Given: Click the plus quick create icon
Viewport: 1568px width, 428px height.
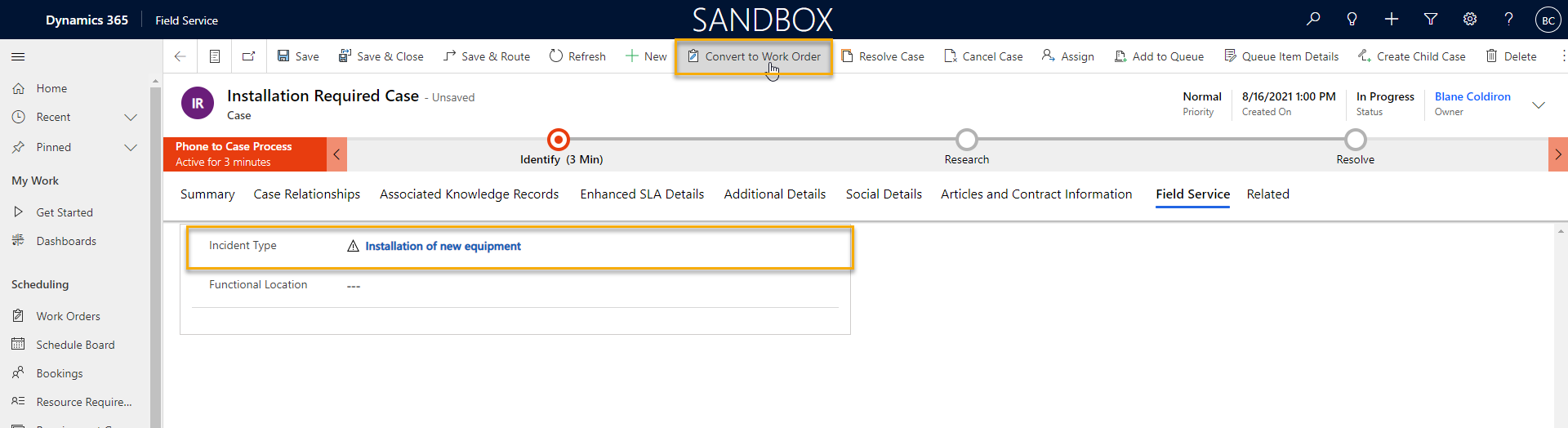Looking at the screenshot, I should 1392,20.
